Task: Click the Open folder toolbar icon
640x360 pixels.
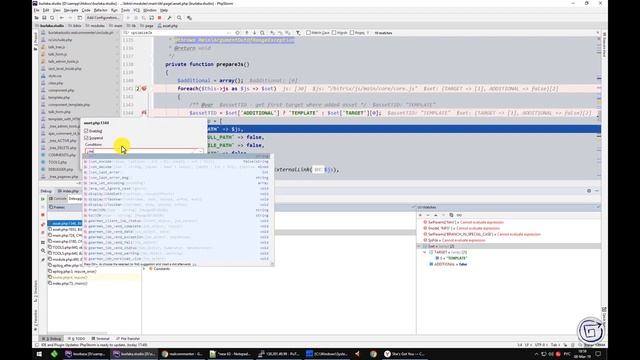Action: point(36,18)
